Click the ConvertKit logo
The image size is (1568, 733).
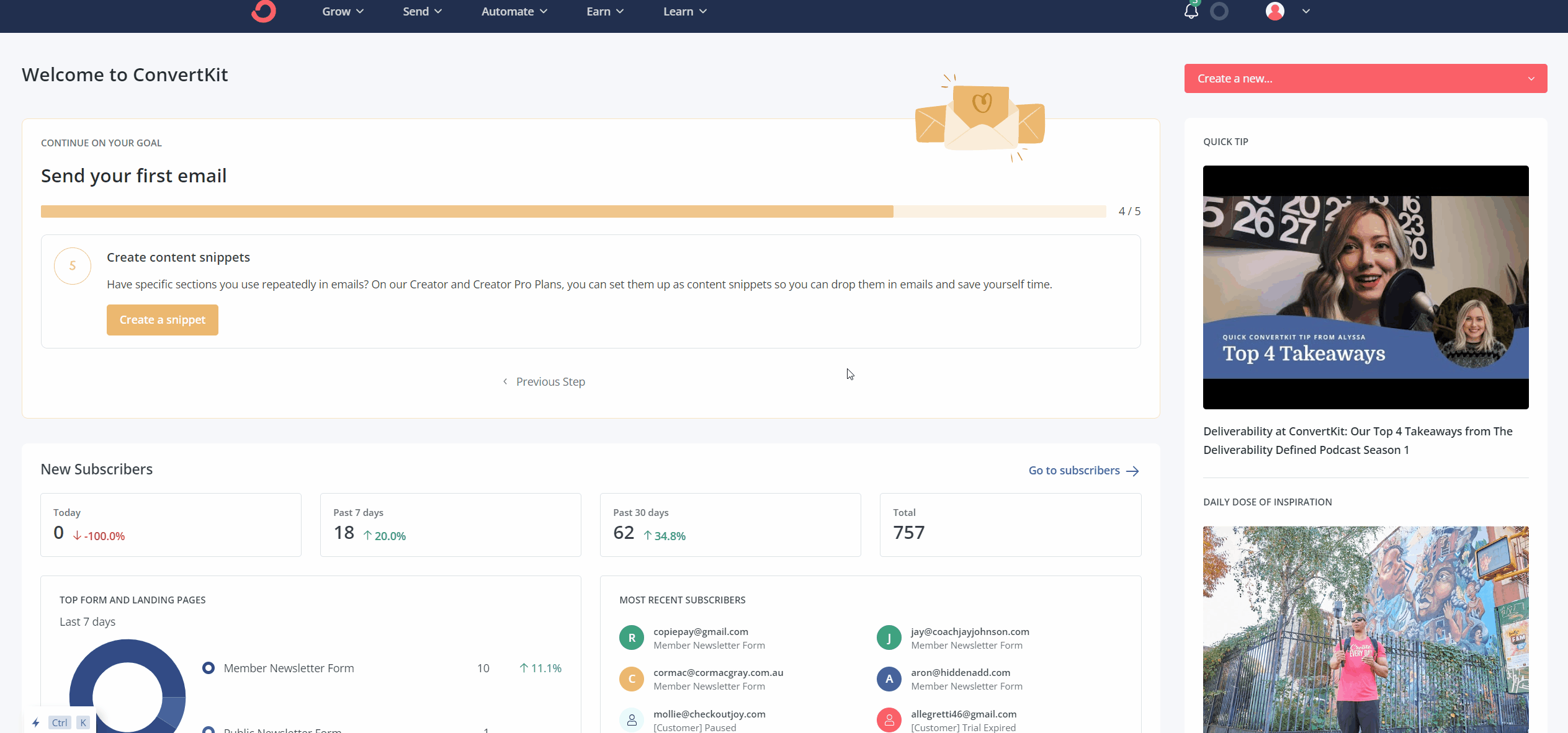[x=263, y=12]
